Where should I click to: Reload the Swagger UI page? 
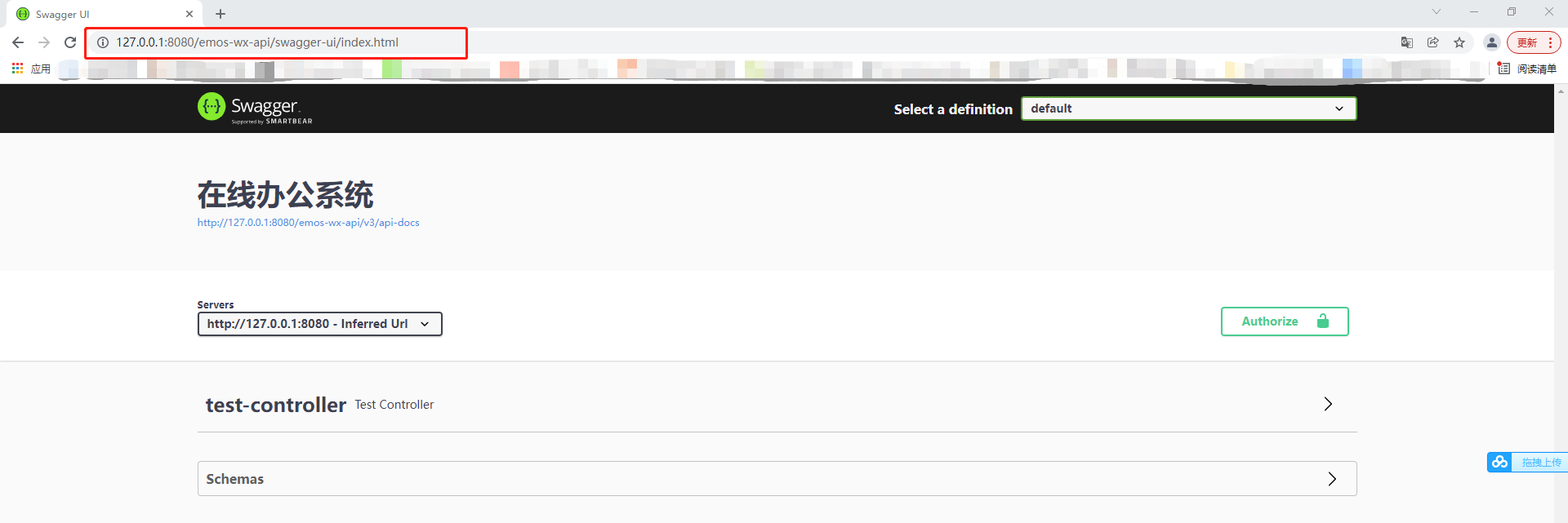click(70, 42)
